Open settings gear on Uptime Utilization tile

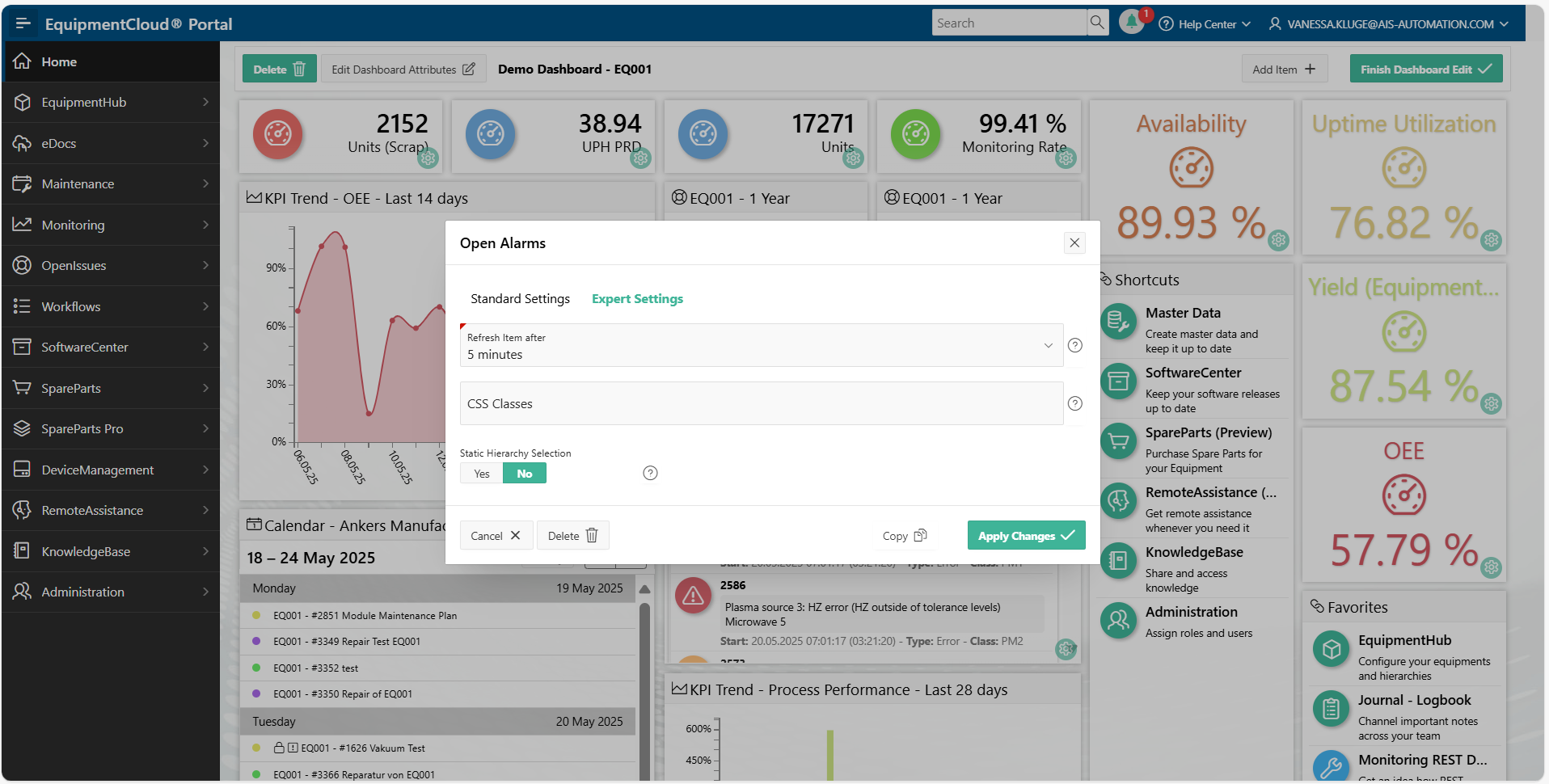(x=1492, y=240)
